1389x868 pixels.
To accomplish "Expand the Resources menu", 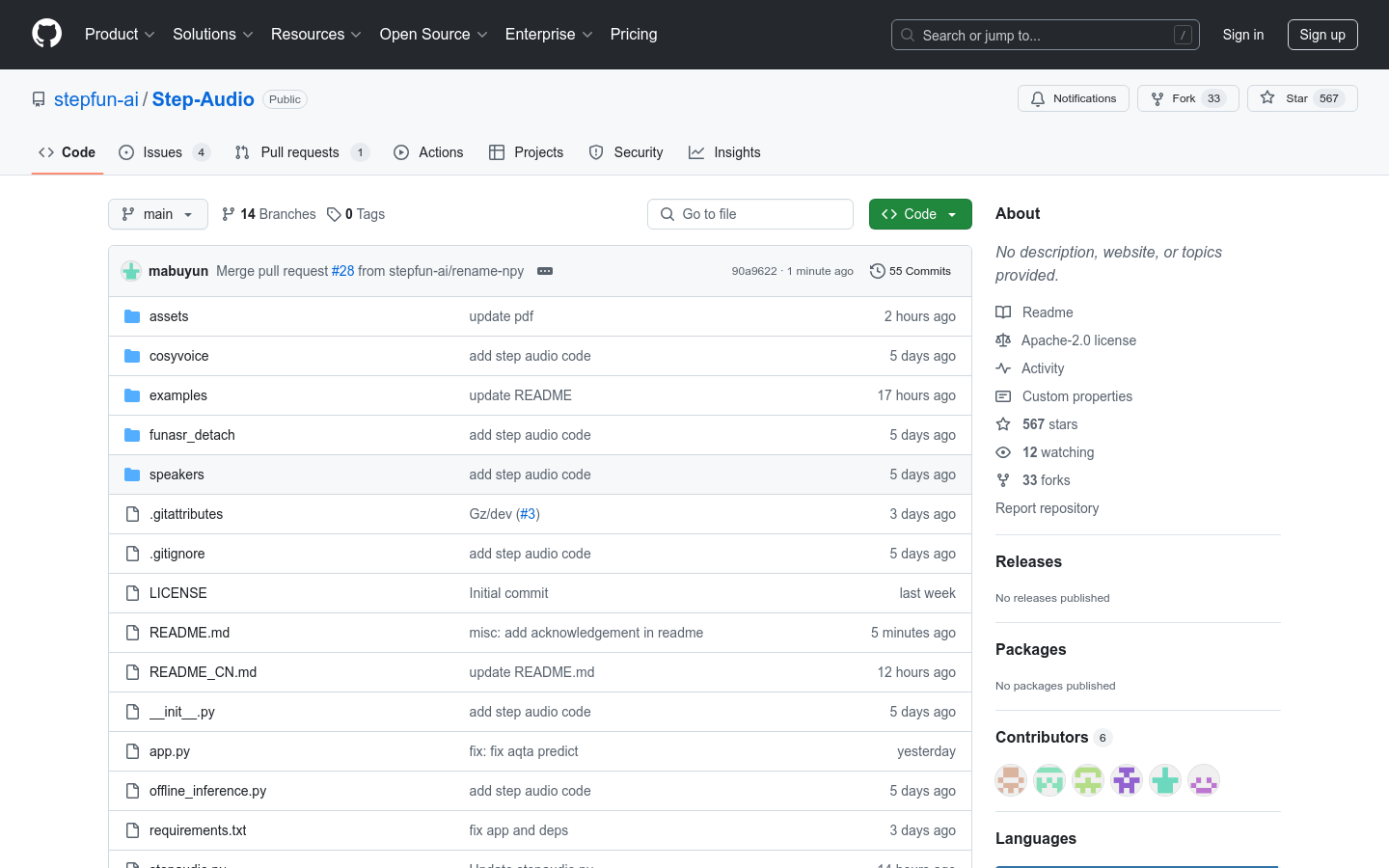I will (x=316, y=34).
